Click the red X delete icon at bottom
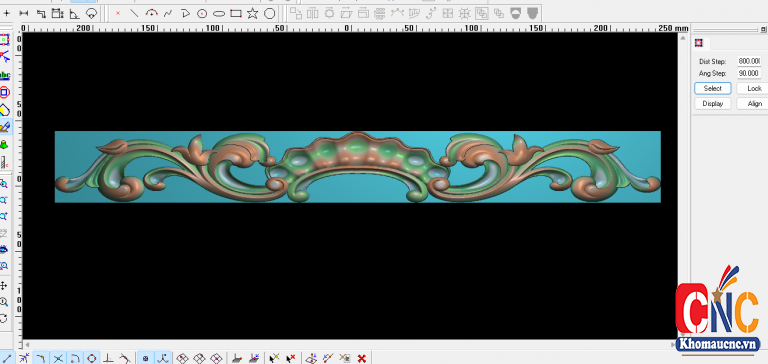Viewport: 768px width, 364px height. click(x=362, y=358)
